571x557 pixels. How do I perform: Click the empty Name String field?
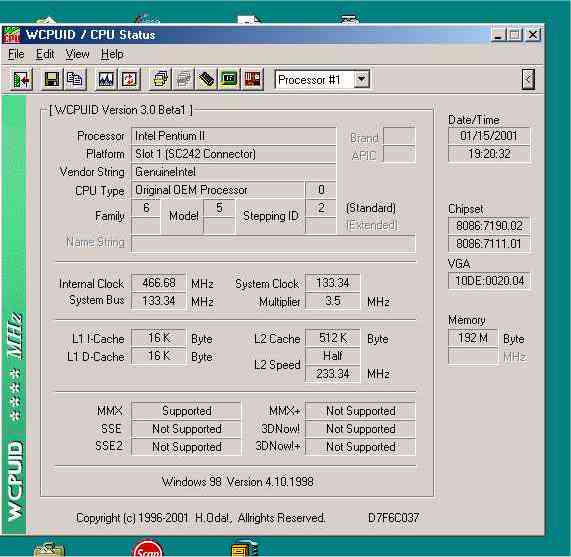pyautogui.click(x=273, y=243)
